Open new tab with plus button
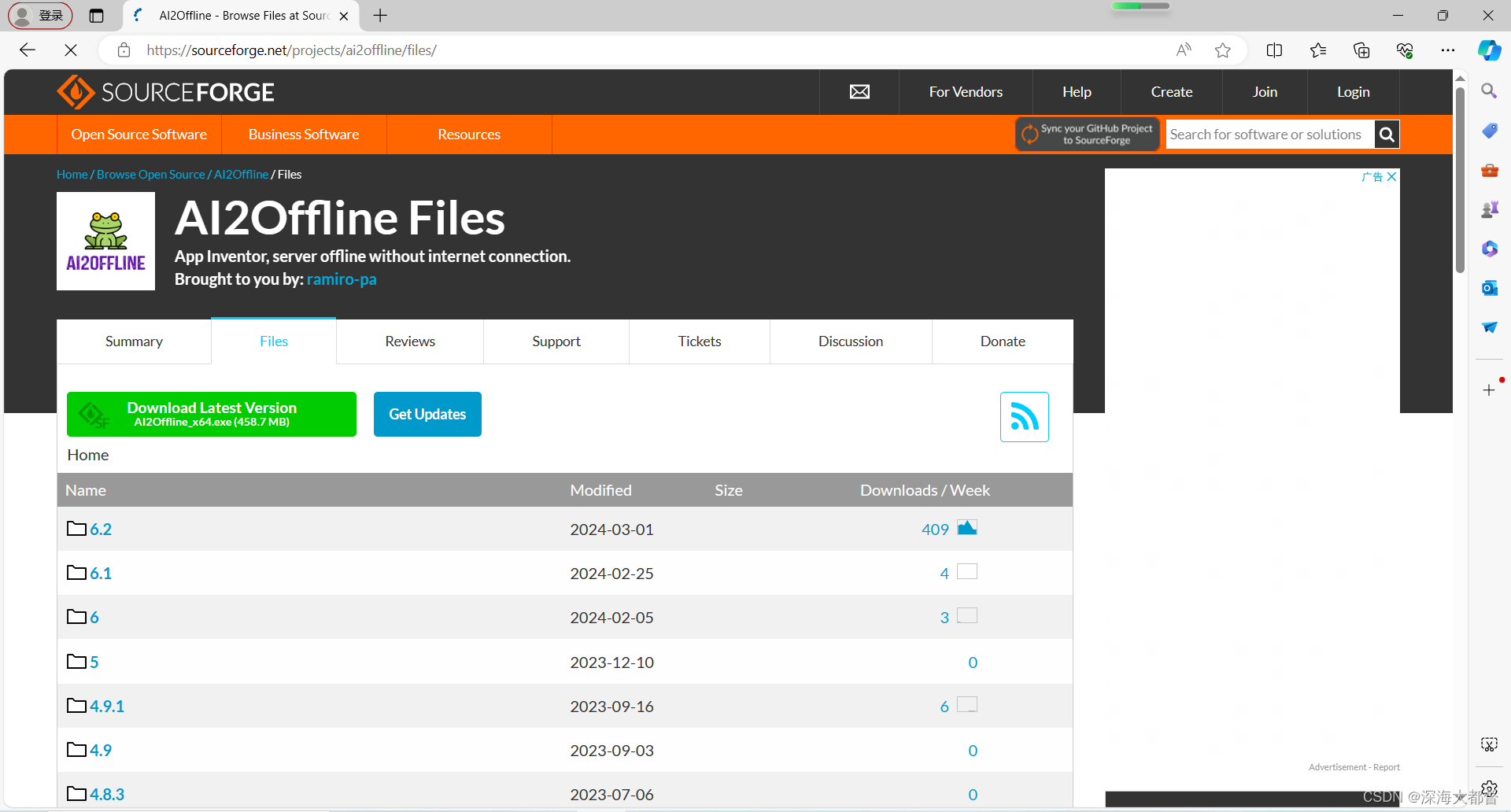The width and height of the screenshot is (1511, 812). tap(380, 16)
